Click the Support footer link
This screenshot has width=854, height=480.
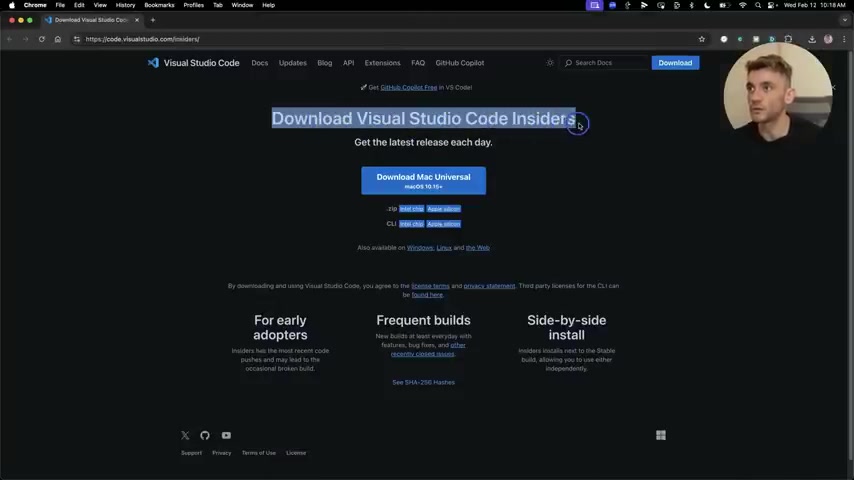coord(191,453)
